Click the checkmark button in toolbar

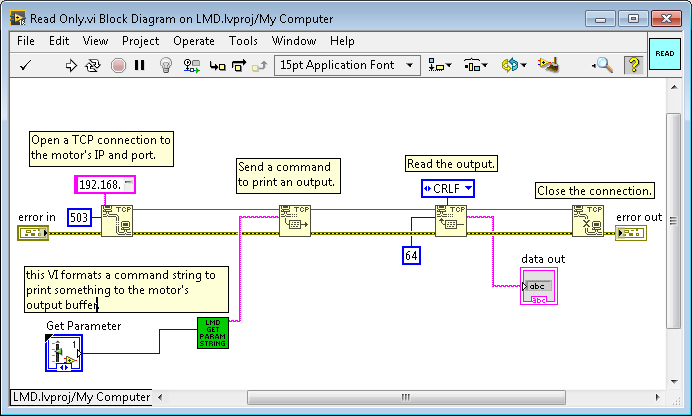tap(26, 66)
